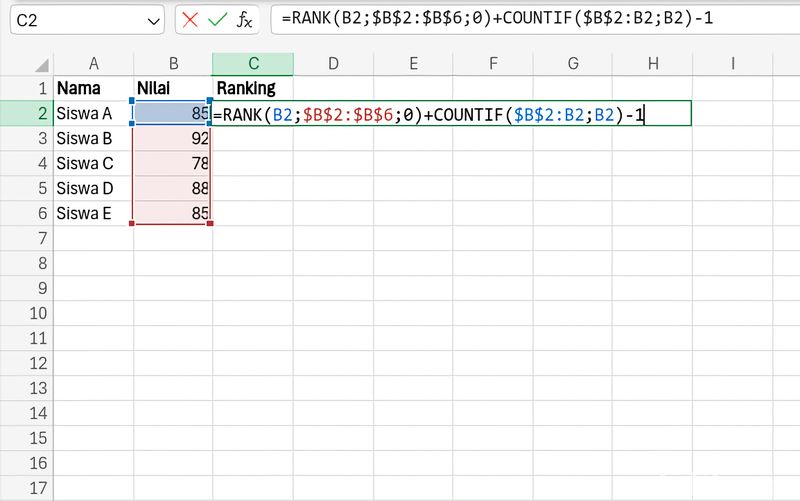This screenshot has height=501, width=800.
Task: Select row 6 header
Action: 27,213
